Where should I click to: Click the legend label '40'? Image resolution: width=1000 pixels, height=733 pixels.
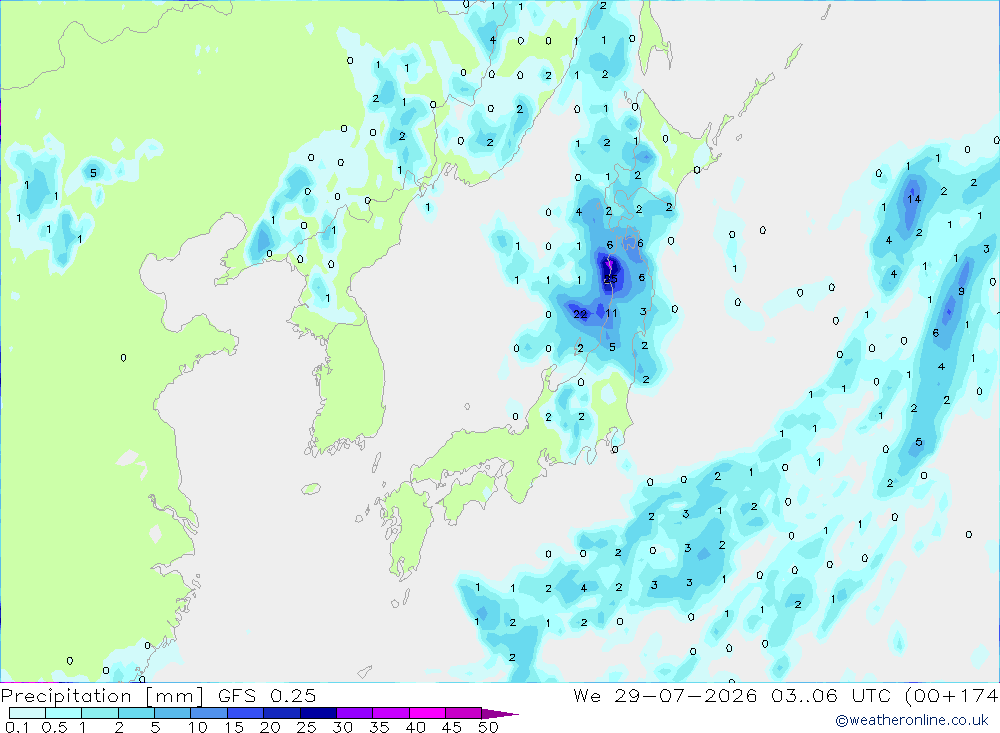[415, 727]
